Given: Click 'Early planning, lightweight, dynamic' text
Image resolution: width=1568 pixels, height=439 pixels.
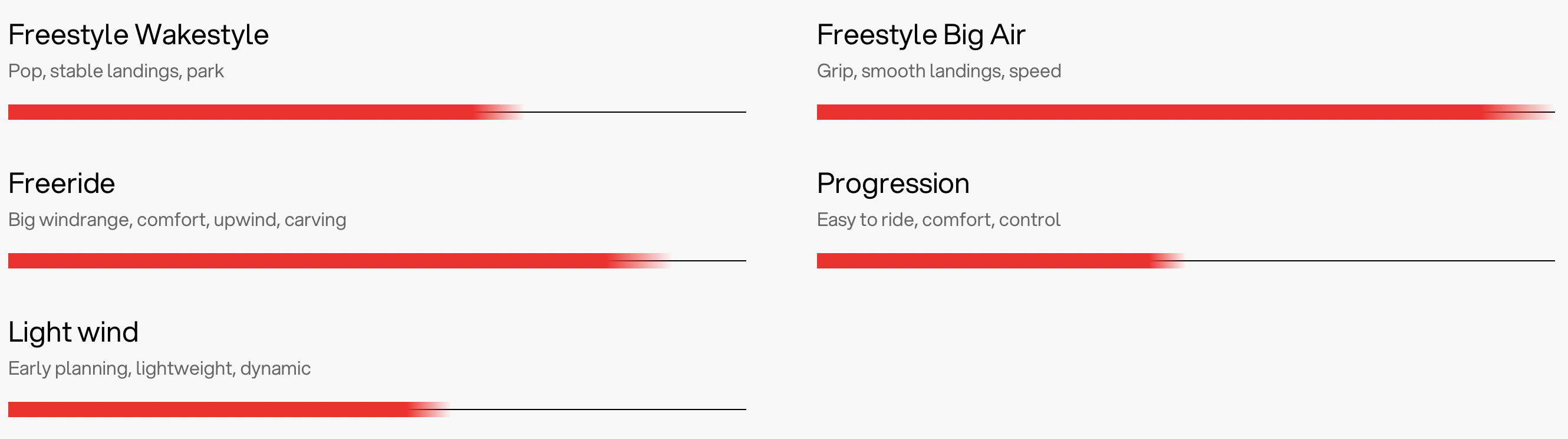Looking at the screenshot, I should (159, 368).
